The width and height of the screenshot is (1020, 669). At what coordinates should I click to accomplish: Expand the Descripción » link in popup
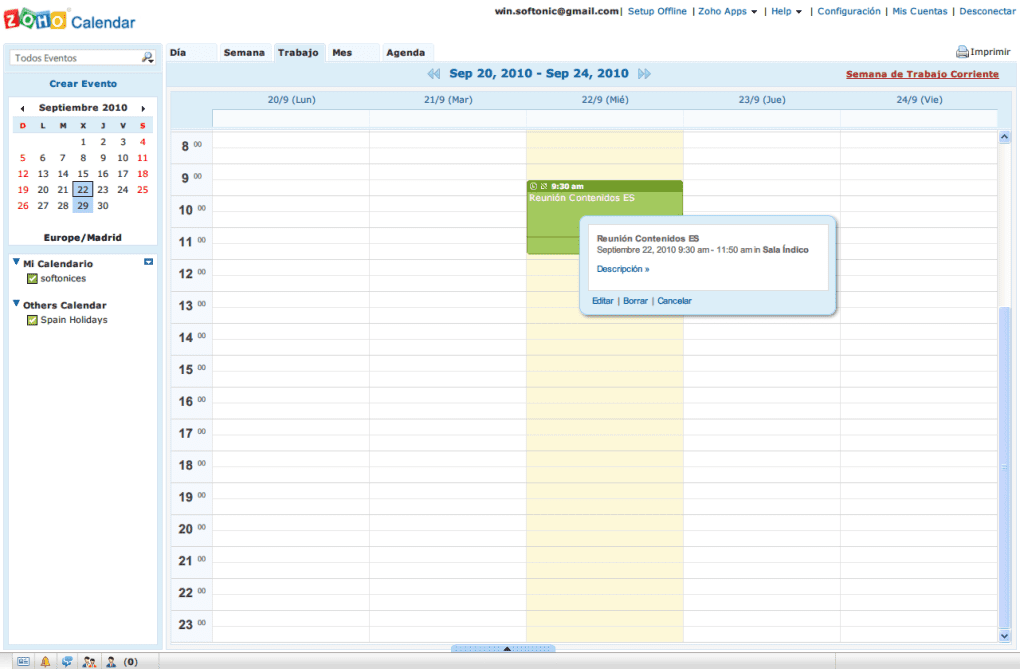(623, 269)
